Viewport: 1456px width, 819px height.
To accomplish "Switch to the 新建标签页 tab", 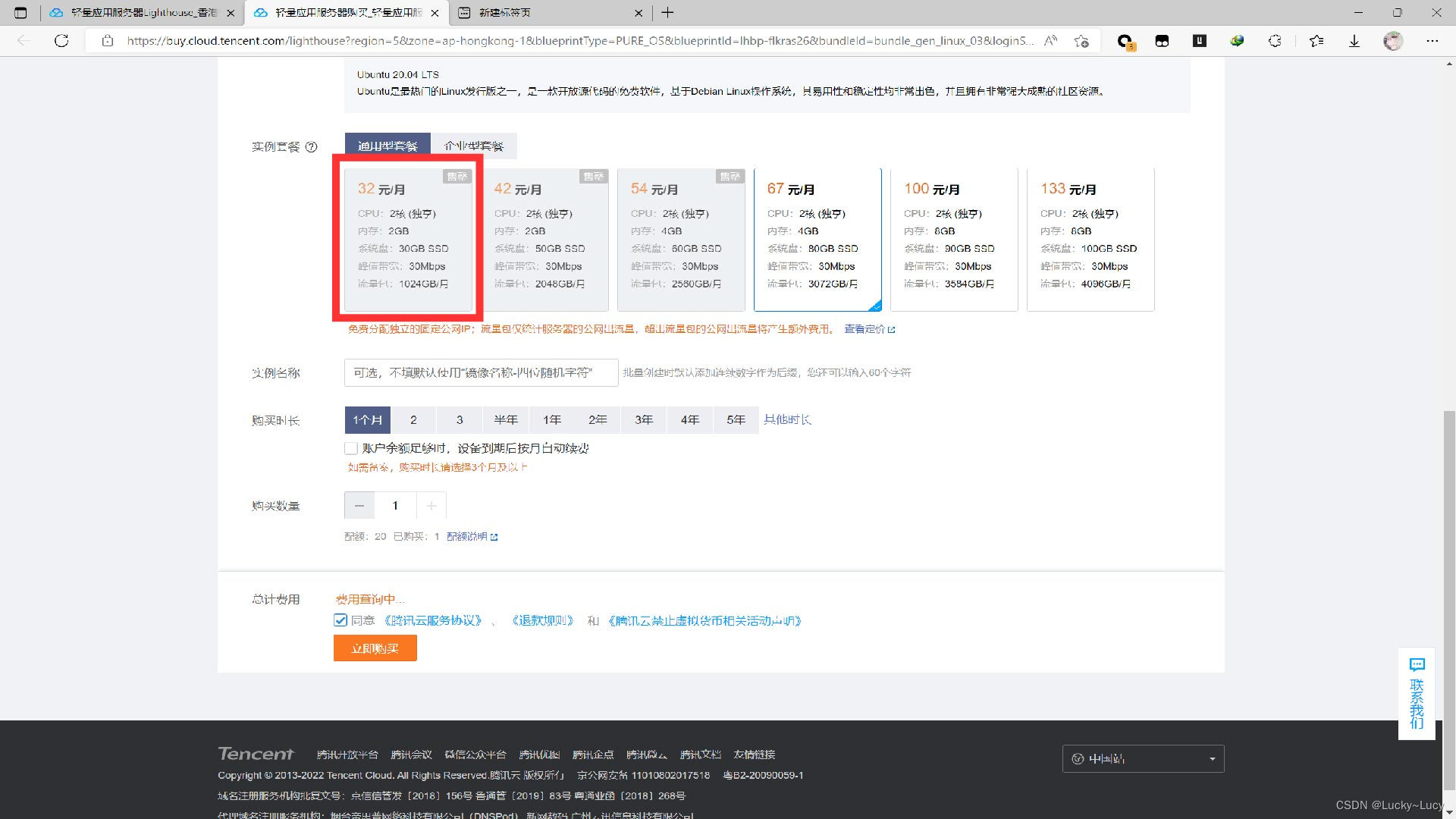I will pos(550,13).
